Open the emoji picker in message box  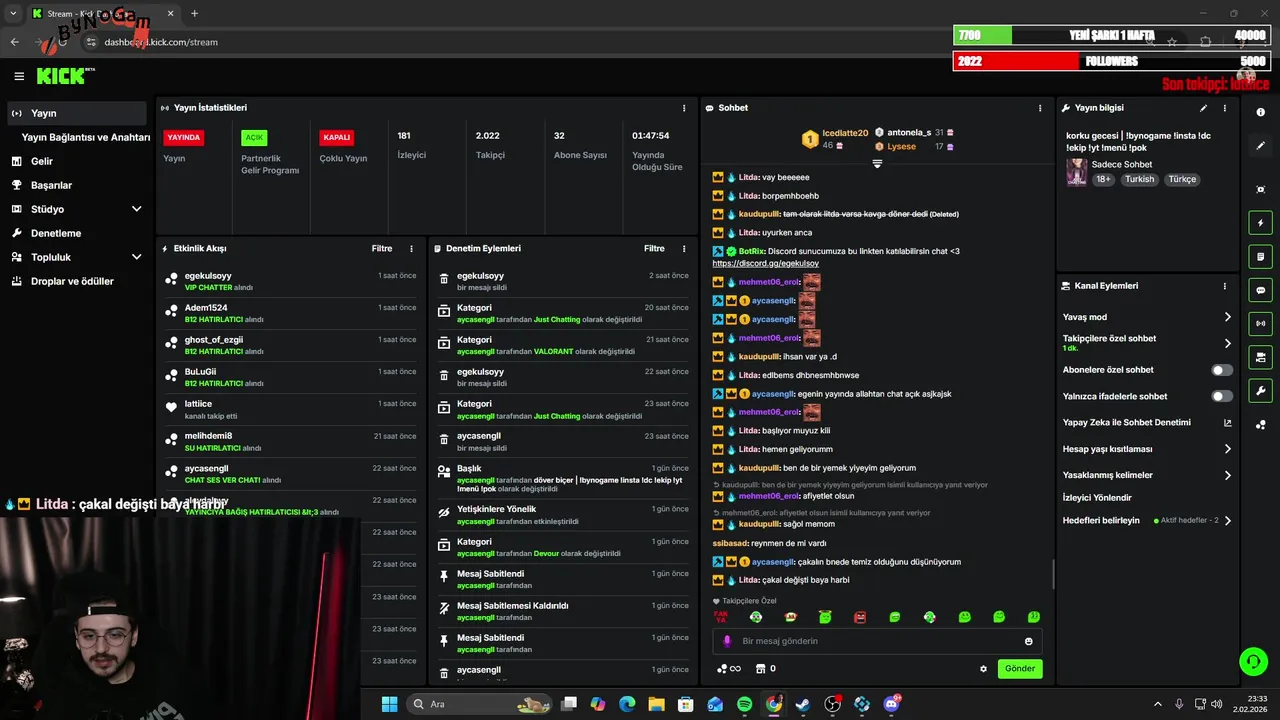[x=1028, y=641]
